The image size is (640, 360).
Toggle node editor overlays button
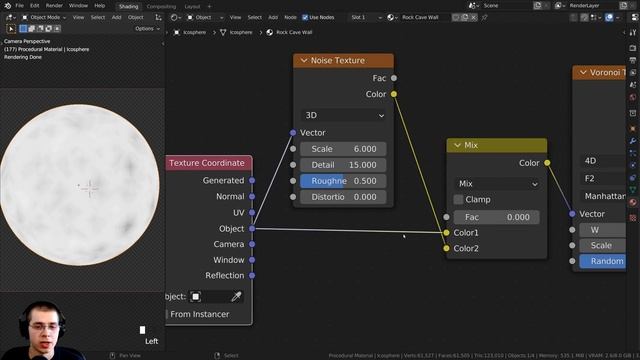click(x=609, y=18)
